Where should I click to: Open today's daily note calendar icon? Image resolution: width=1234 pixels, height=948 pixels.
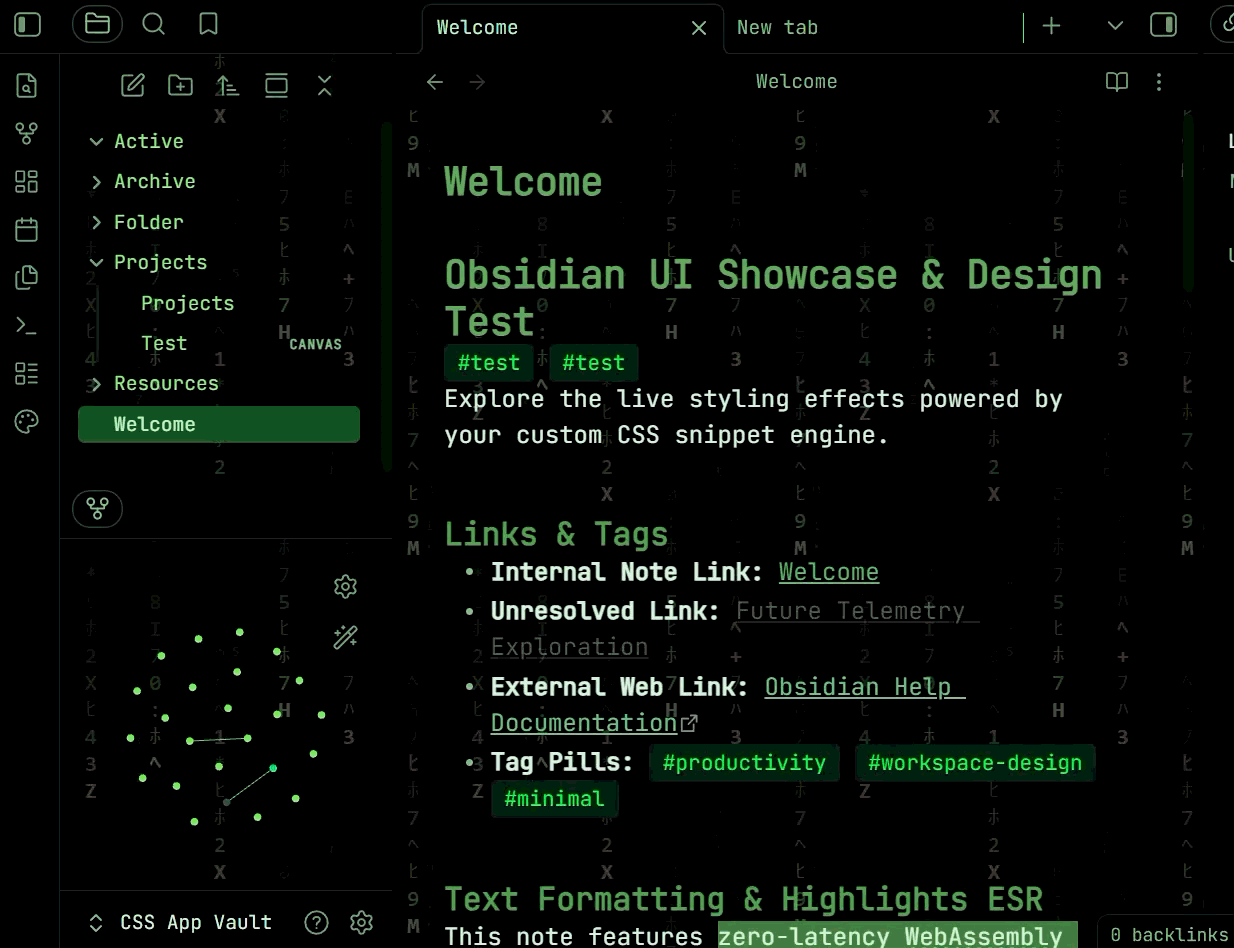click(x=27, y=229)
